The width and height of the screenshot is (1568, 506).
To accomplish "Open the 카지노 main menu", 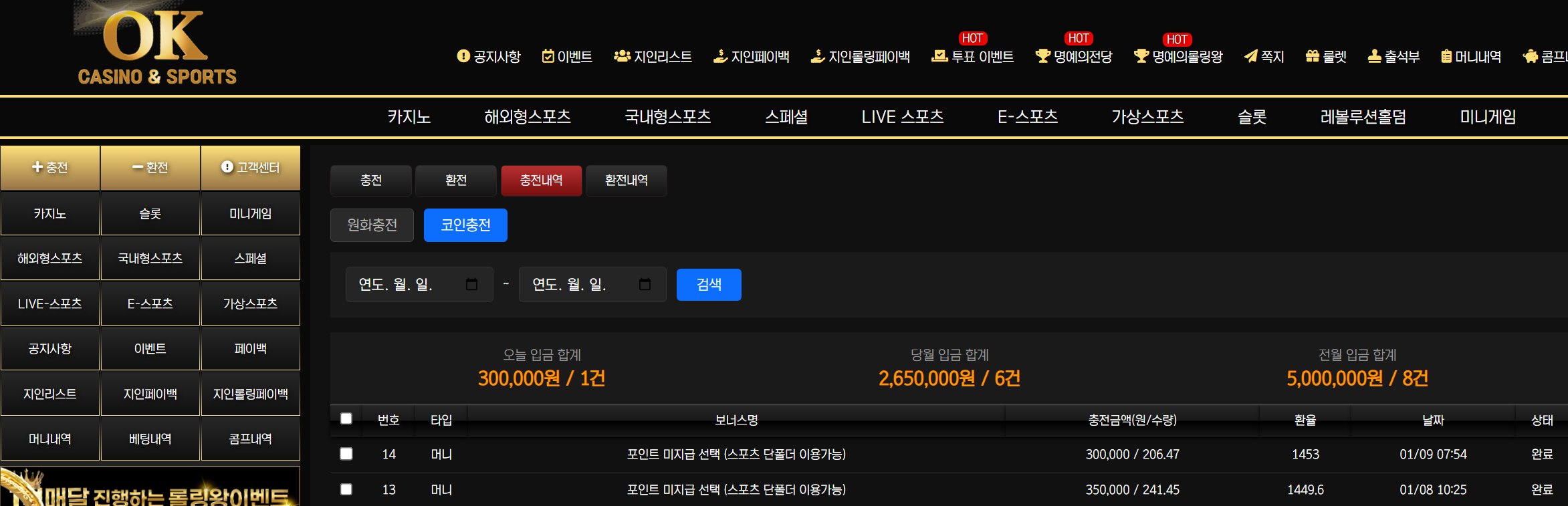I will tap(409, 117).
